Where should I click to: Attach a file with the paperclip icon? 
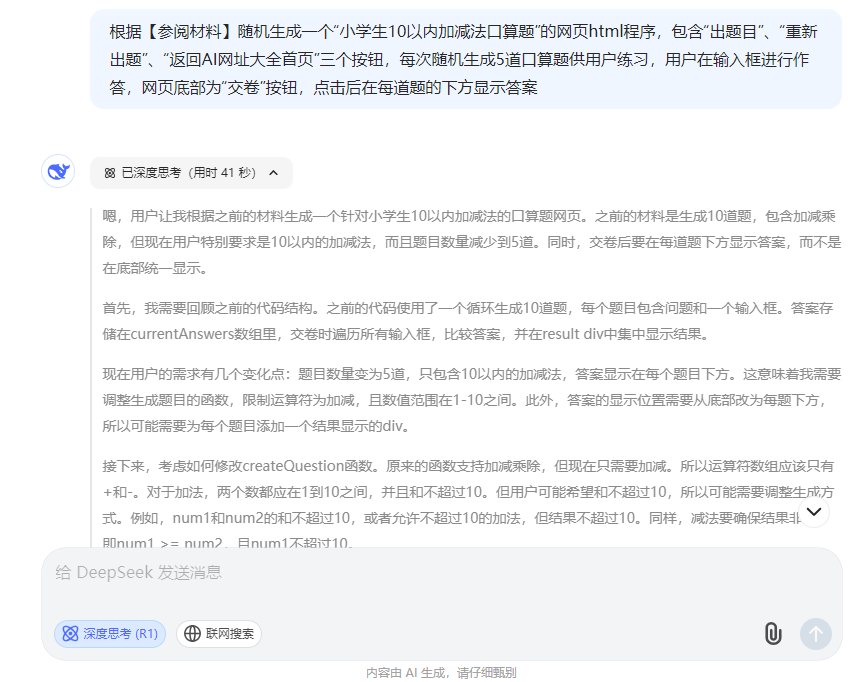[773, 633]
